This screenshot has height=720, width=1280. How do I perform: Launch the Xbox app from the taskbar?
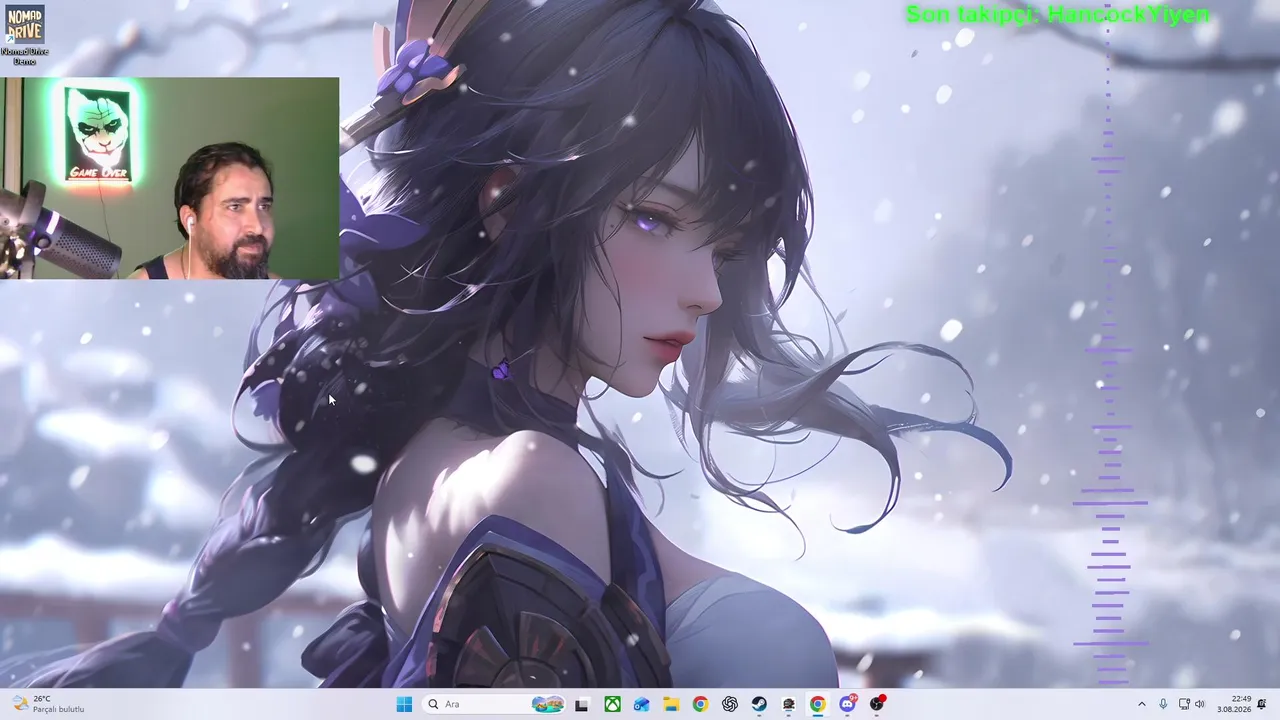612,704
